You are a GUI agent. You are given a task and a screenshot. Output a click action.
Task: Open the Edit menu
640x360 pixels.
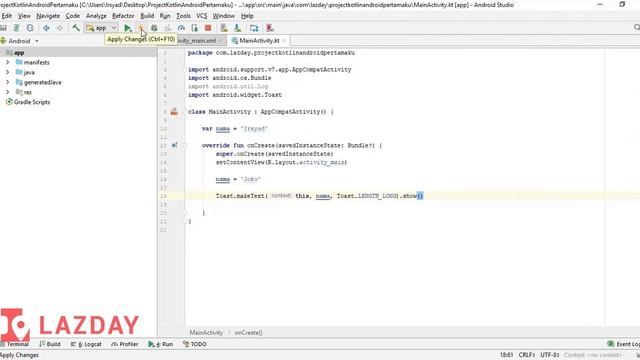(7, 16)
